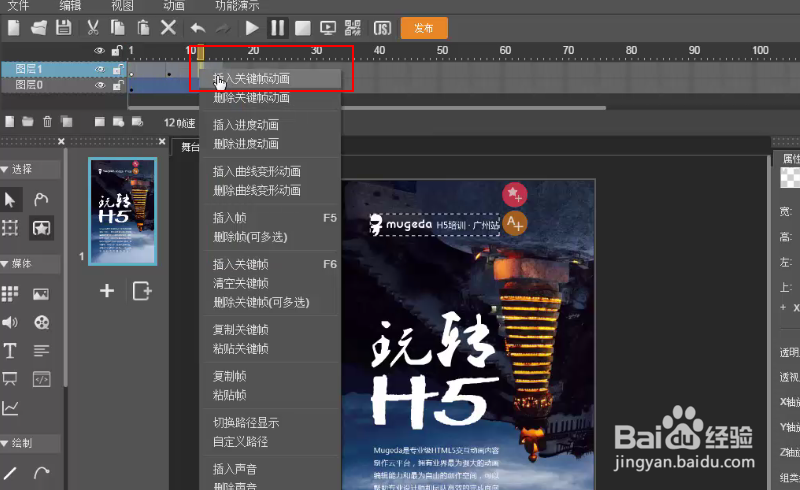Toggle all layers' visibility in timeline header
This screenshot has height=490, width=800.
pyautogui.click(x=99, y=51)
